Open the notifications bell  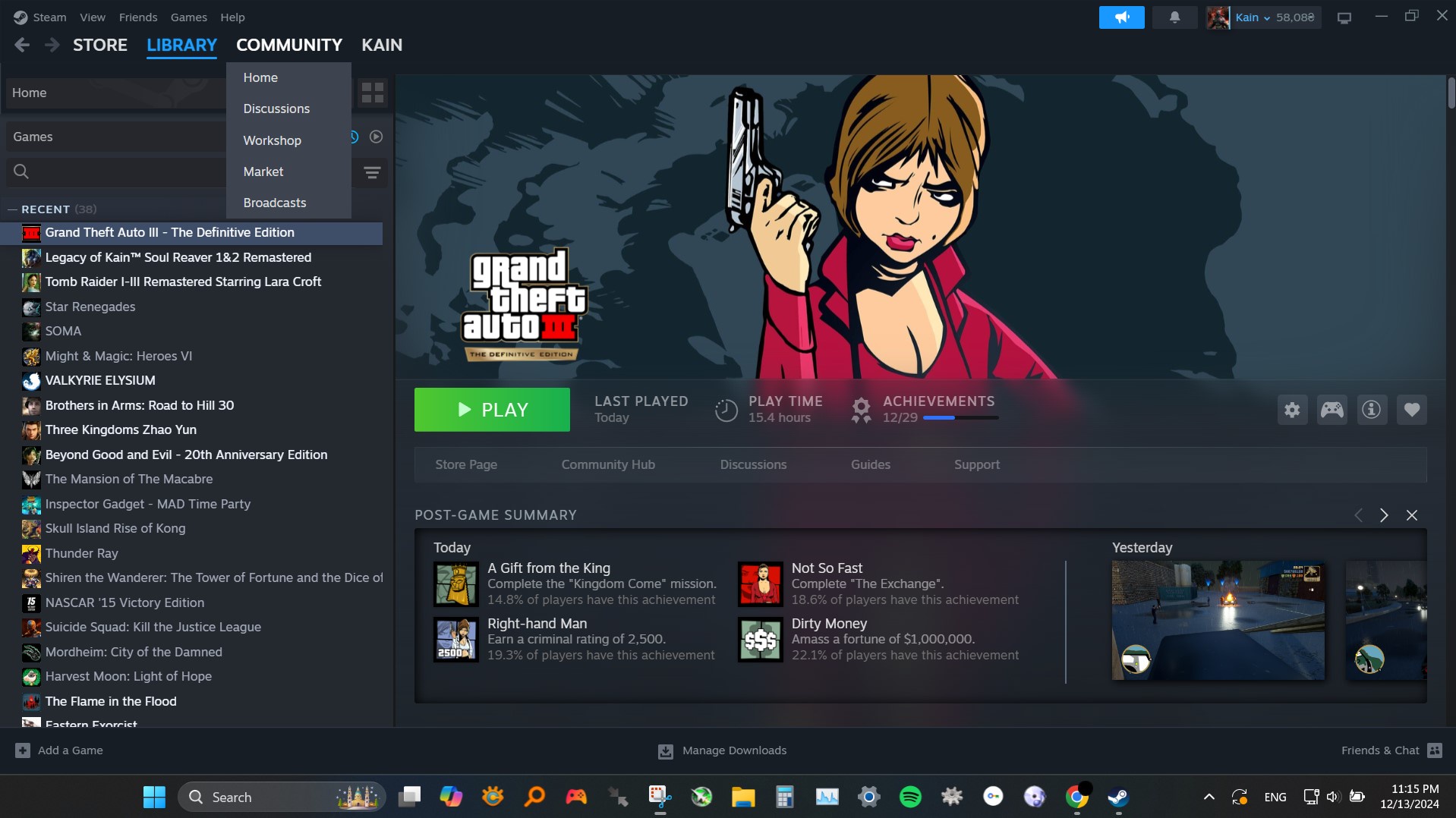click(1174, 17)
